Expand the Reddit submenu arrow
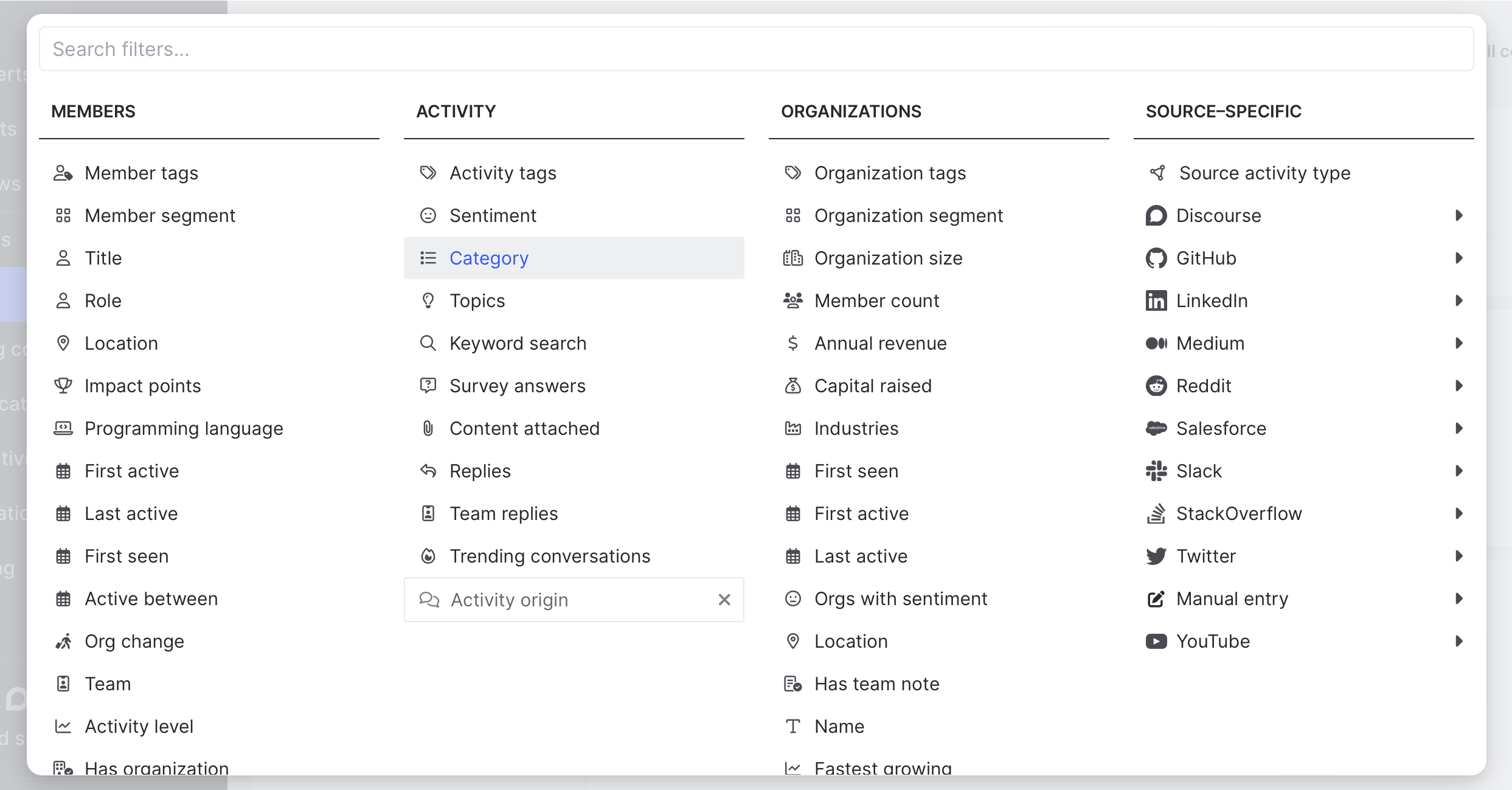This screenshot has height=790, width=1512. [1458, 386]
